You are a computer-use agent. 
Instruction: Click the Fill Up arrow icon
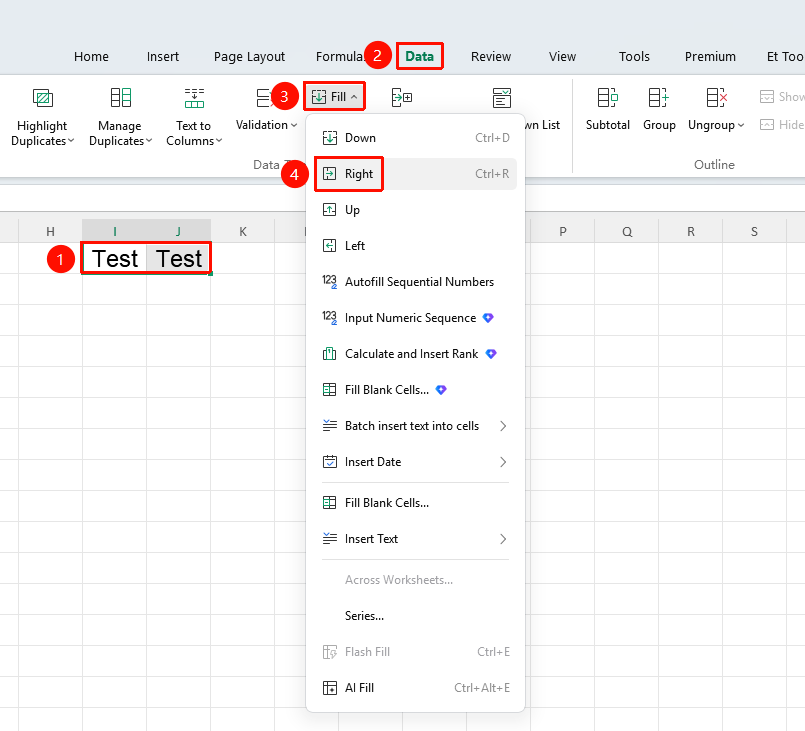point(330,209)
